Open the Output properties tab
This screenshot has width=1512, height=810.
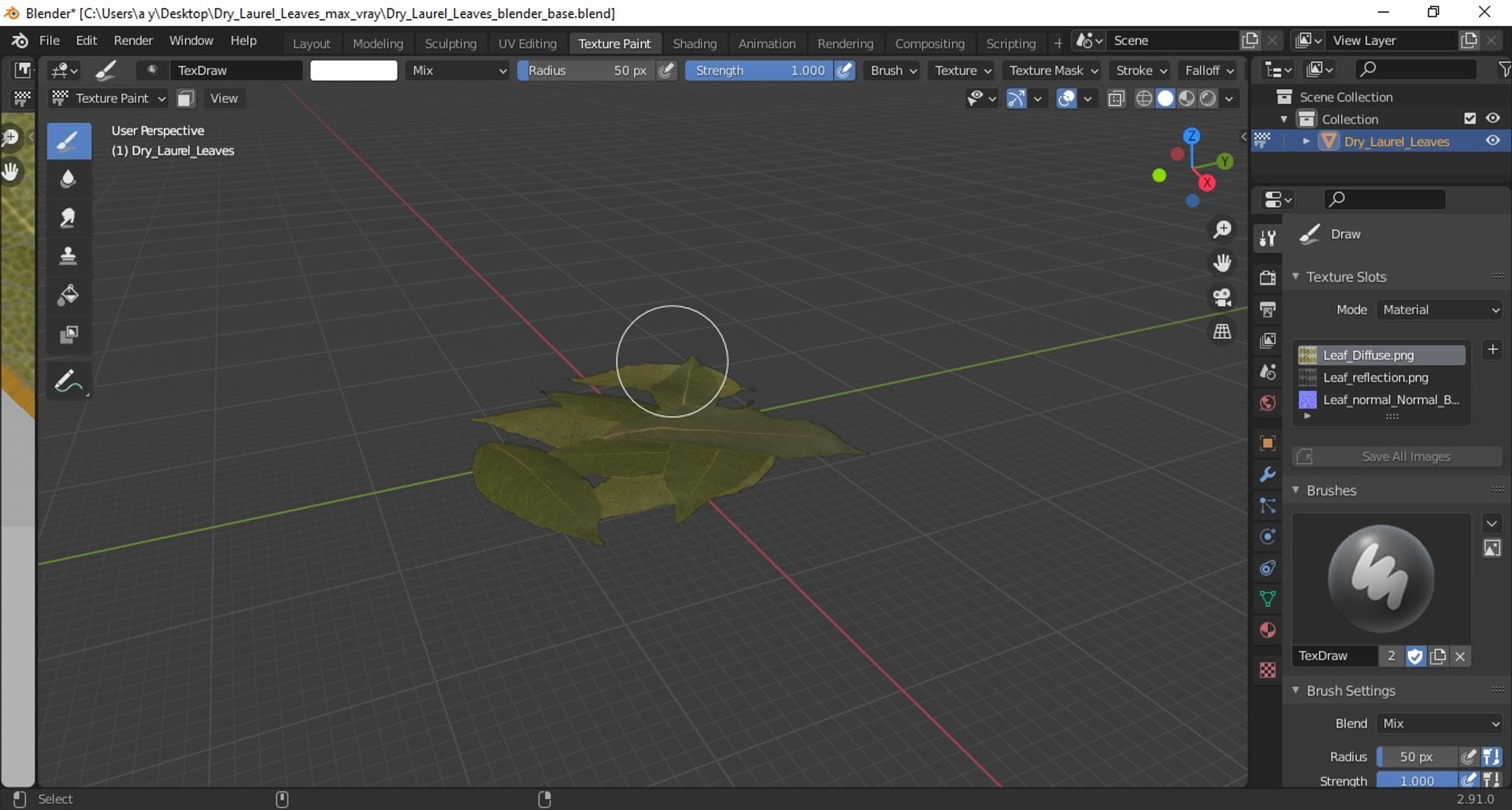tap(1267, 309)
